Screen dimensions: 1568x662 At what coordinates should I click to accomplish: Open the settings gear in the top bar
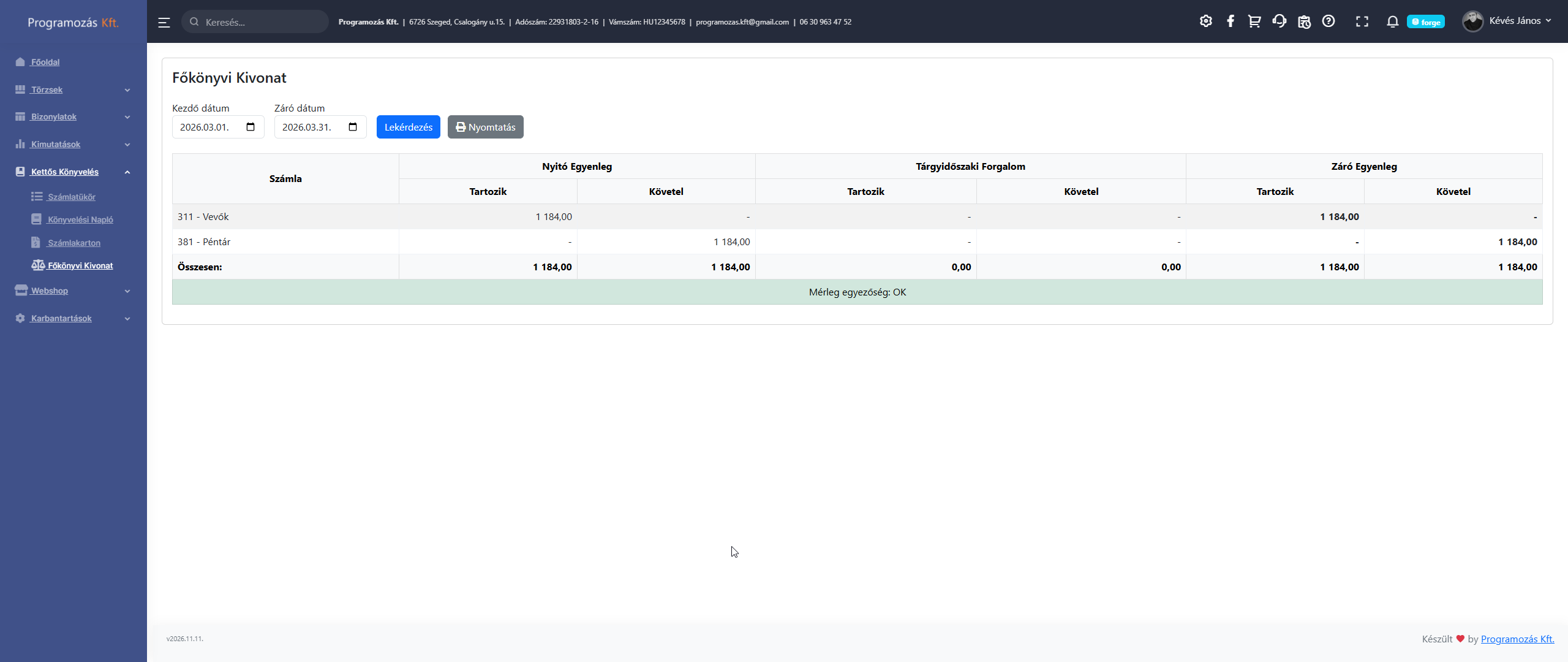1205,21
